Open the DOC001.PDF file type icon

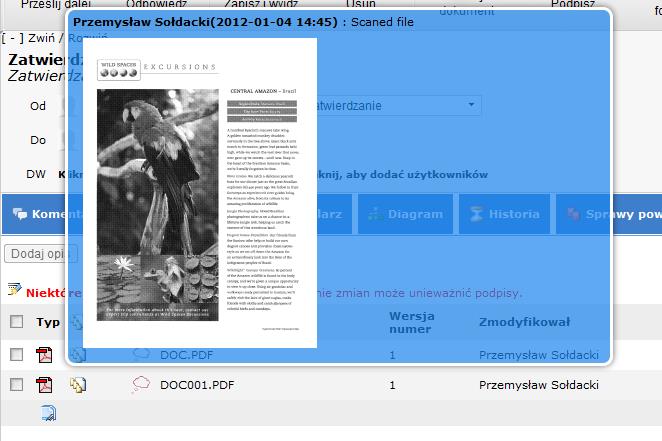[44, 384]
